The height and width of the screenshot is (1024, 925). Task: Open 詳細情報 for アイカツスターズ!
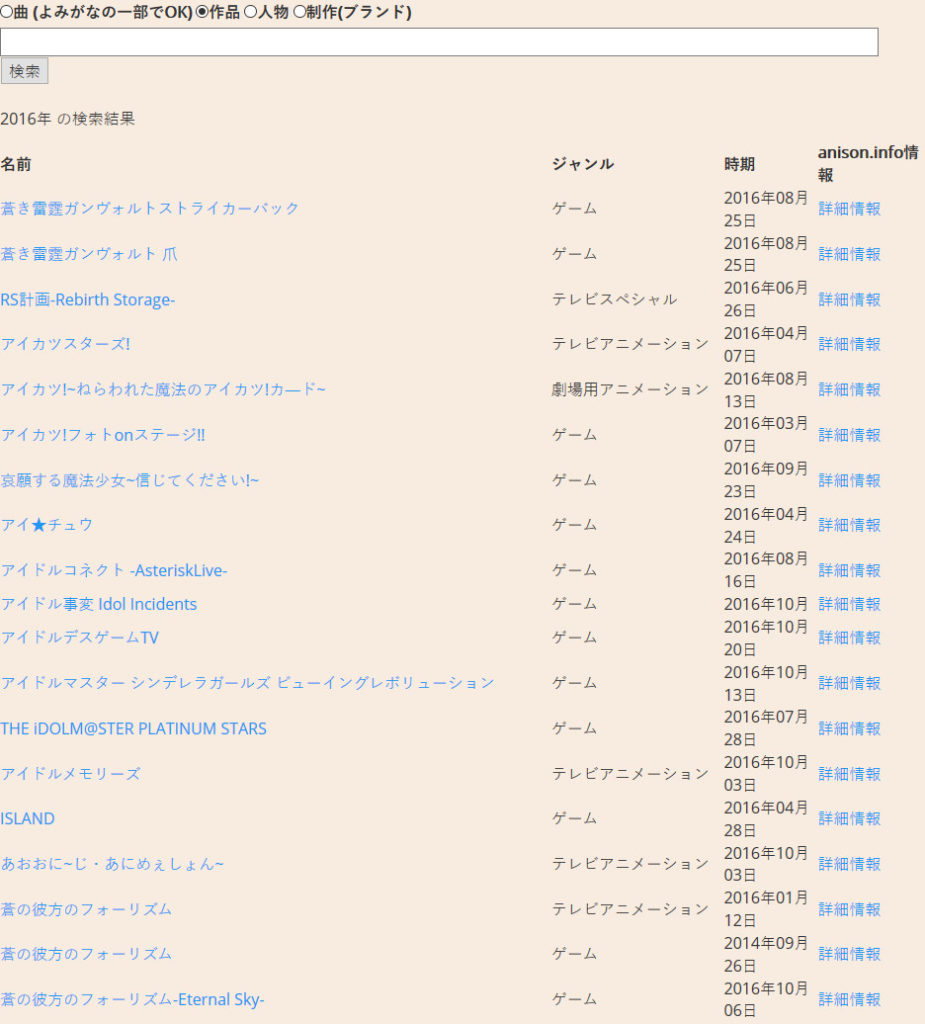tap(849, 344)
